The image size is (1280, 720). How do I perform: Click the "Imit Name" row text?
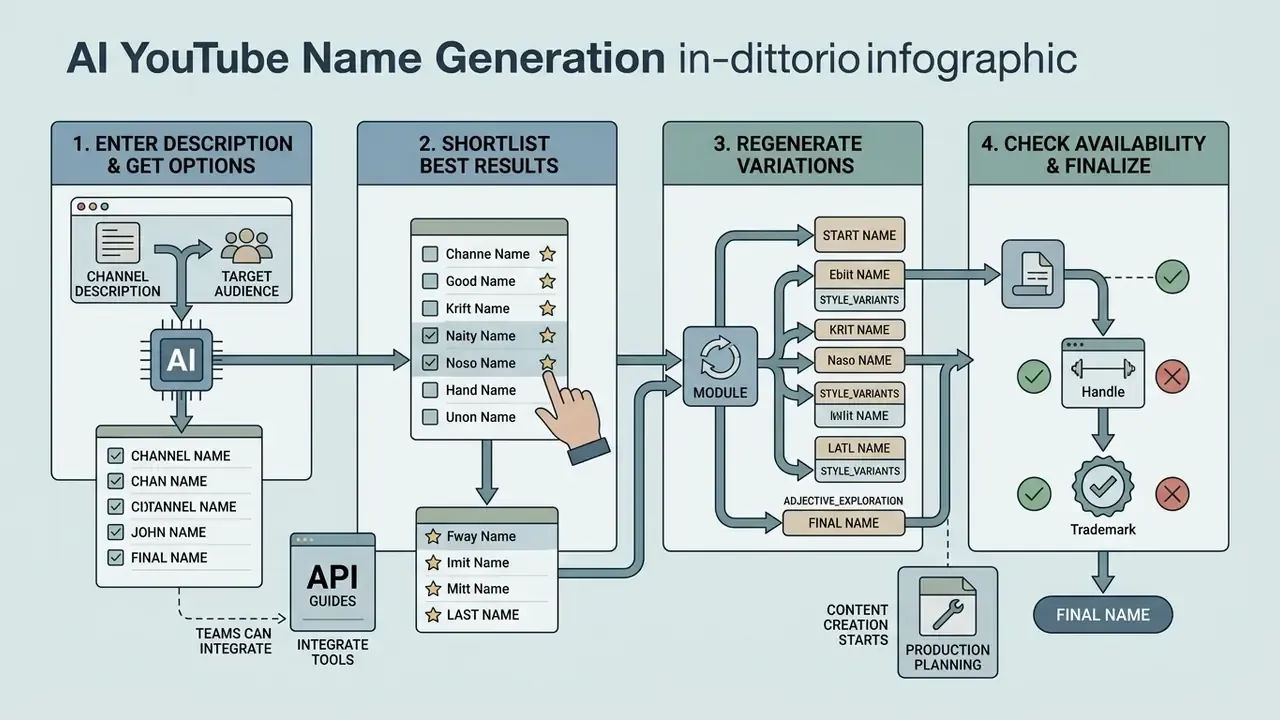coord(478,563)
